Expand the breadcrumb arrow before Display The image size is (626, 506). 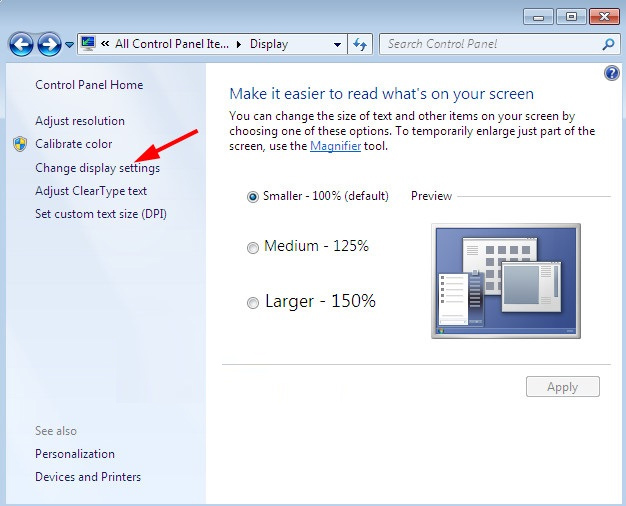click(239, 44)
